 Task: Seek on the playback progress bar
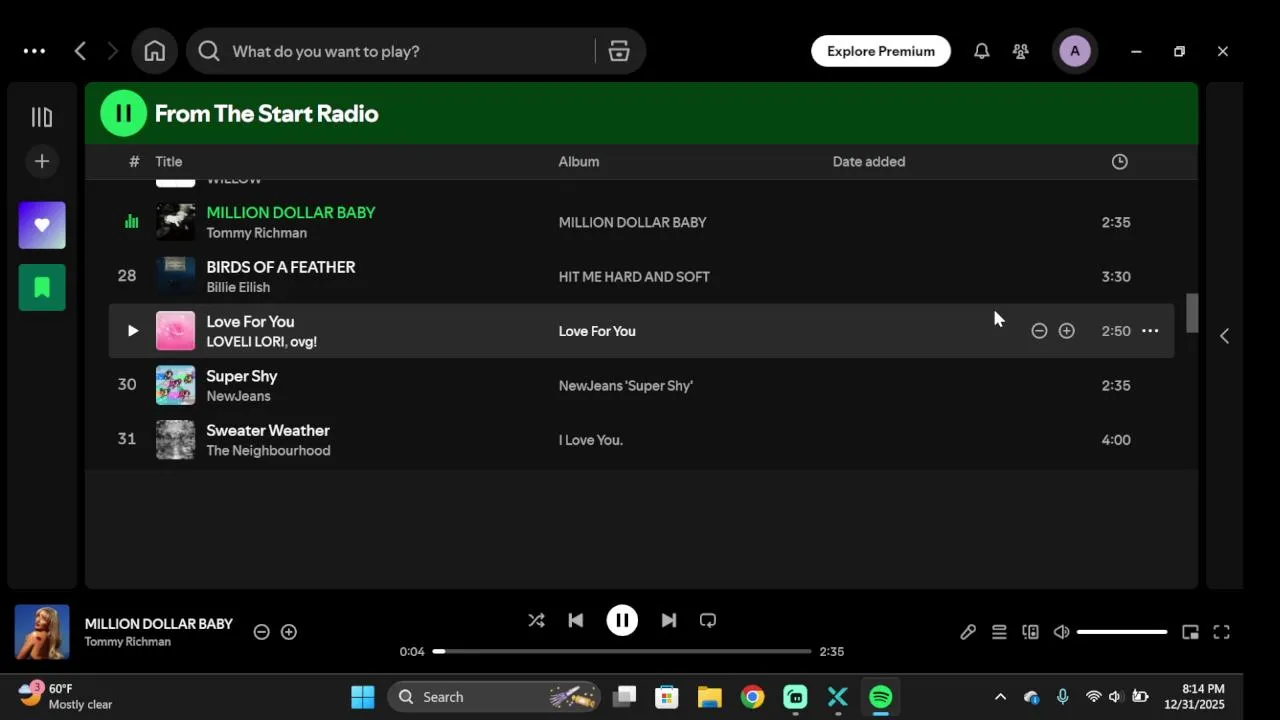(x=622, y=651)
